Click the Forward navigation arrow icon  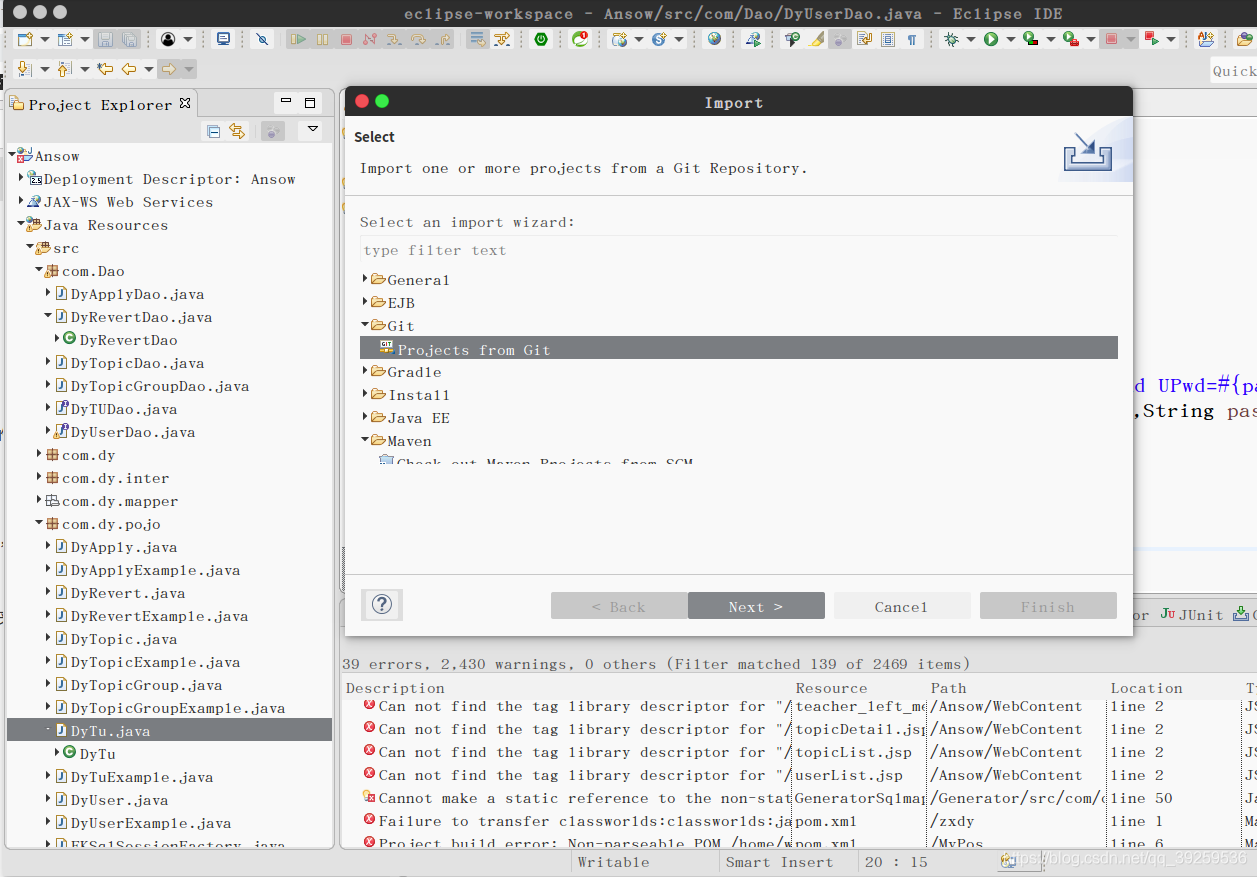click(x=168, y=69)
